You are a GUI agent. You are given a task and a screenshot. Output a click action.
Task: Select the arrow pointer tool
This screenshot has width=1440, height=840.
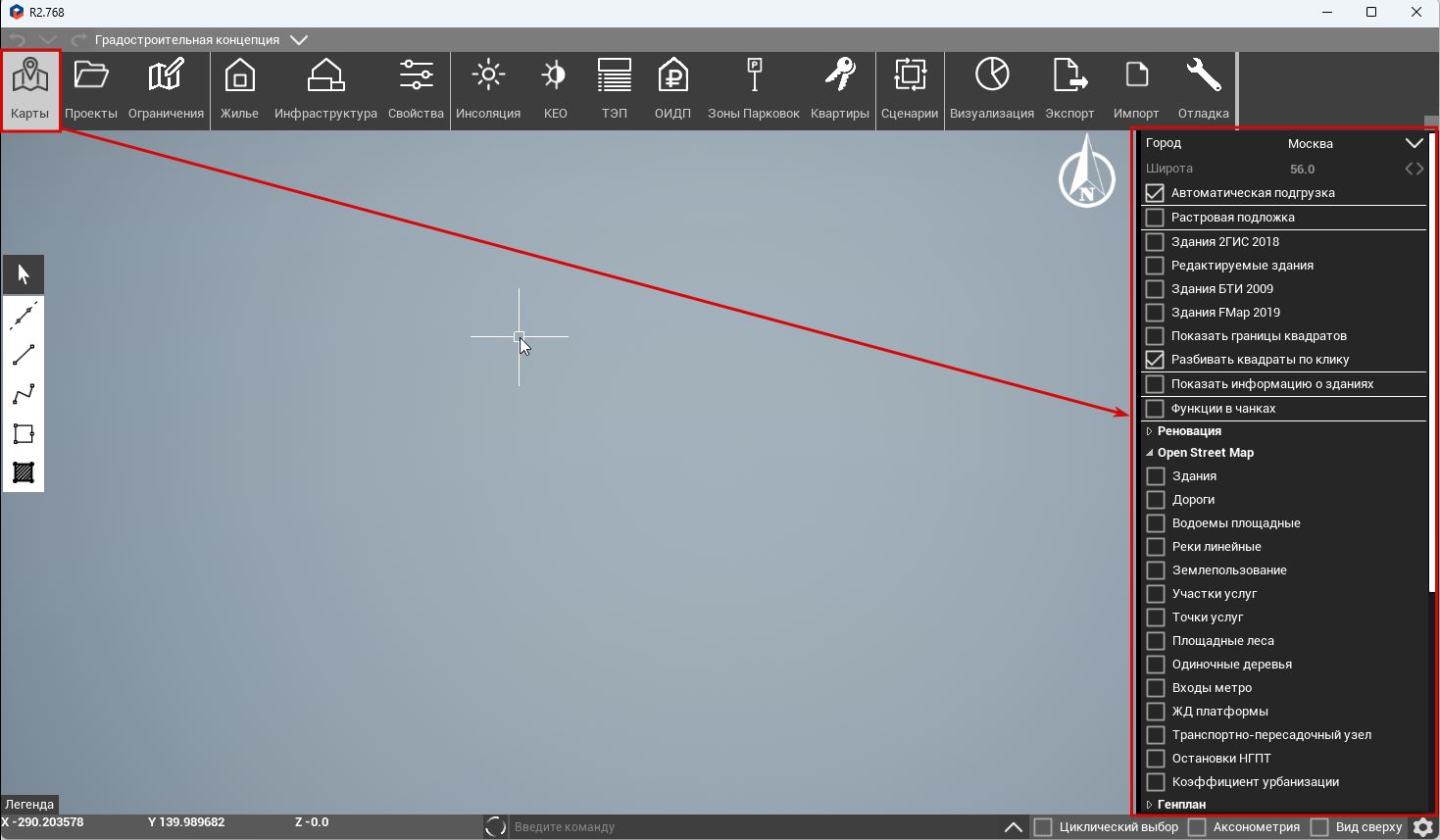(24, 274)
